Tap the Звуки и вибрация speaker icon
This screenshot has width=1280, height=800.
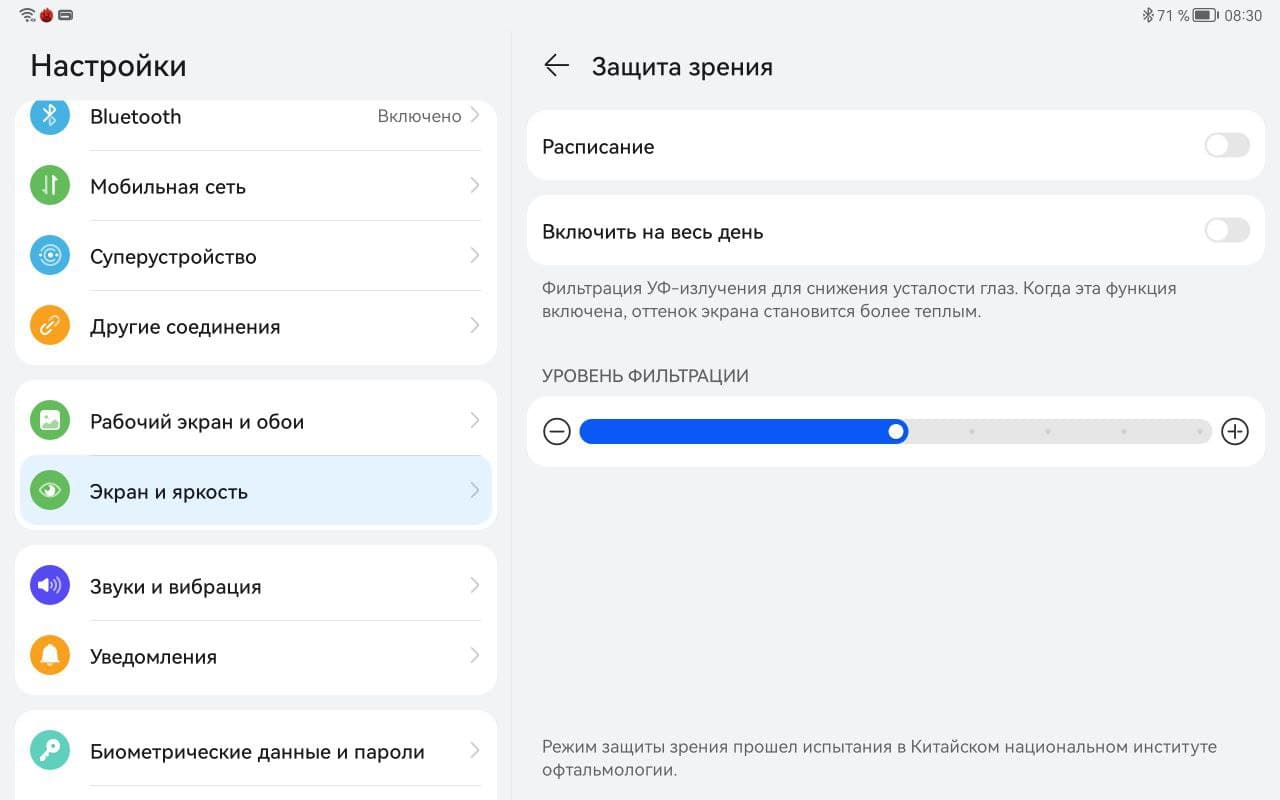tap(50, 586)
